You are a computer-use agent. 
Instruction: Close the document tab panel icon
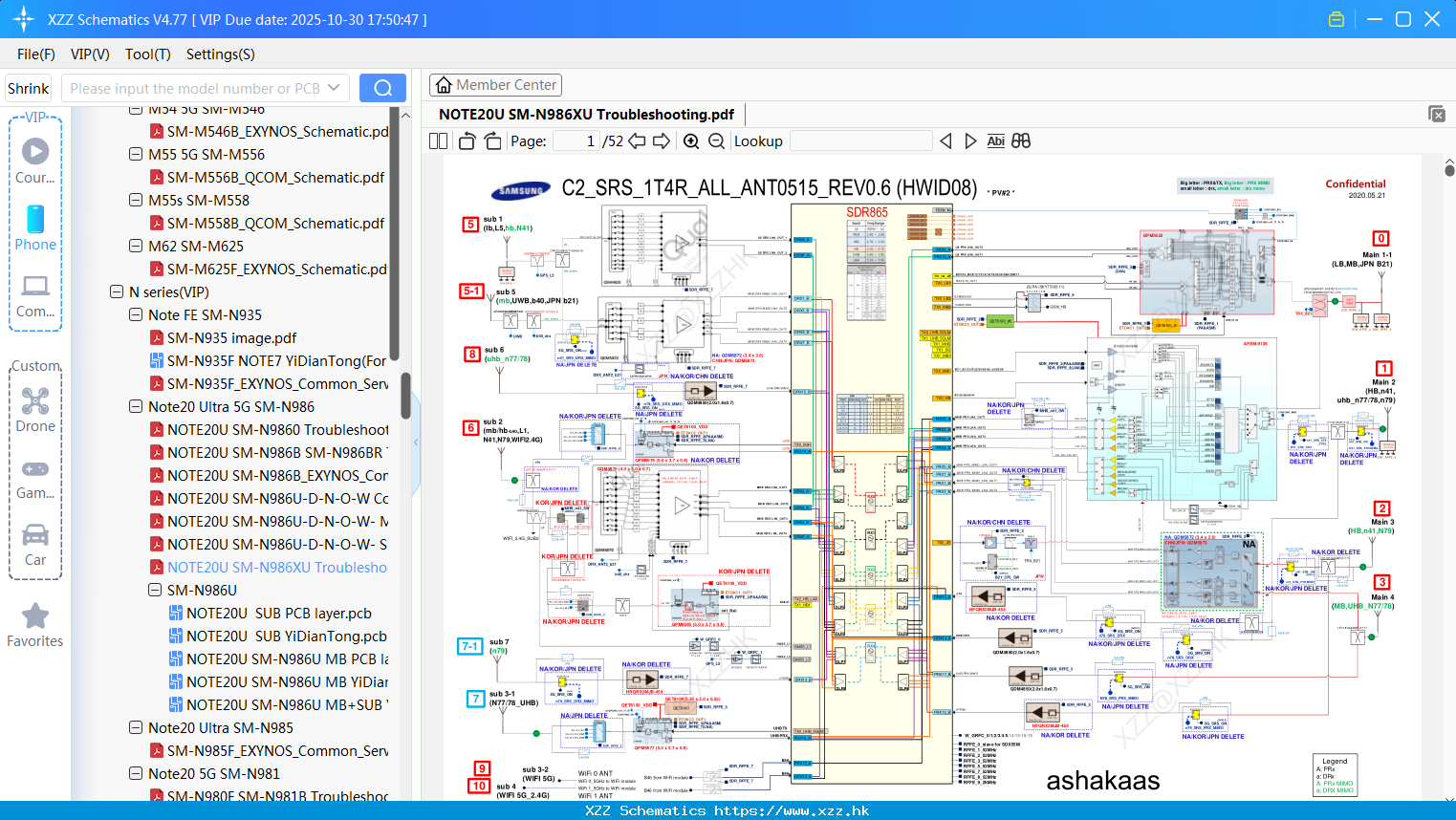pos(1437,114)
